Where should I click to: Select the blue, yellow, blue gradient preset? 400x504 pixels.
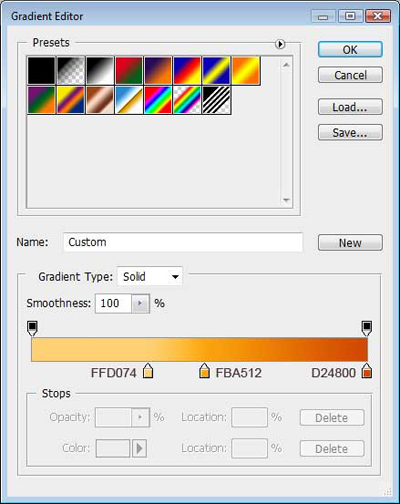click(216, 70)
